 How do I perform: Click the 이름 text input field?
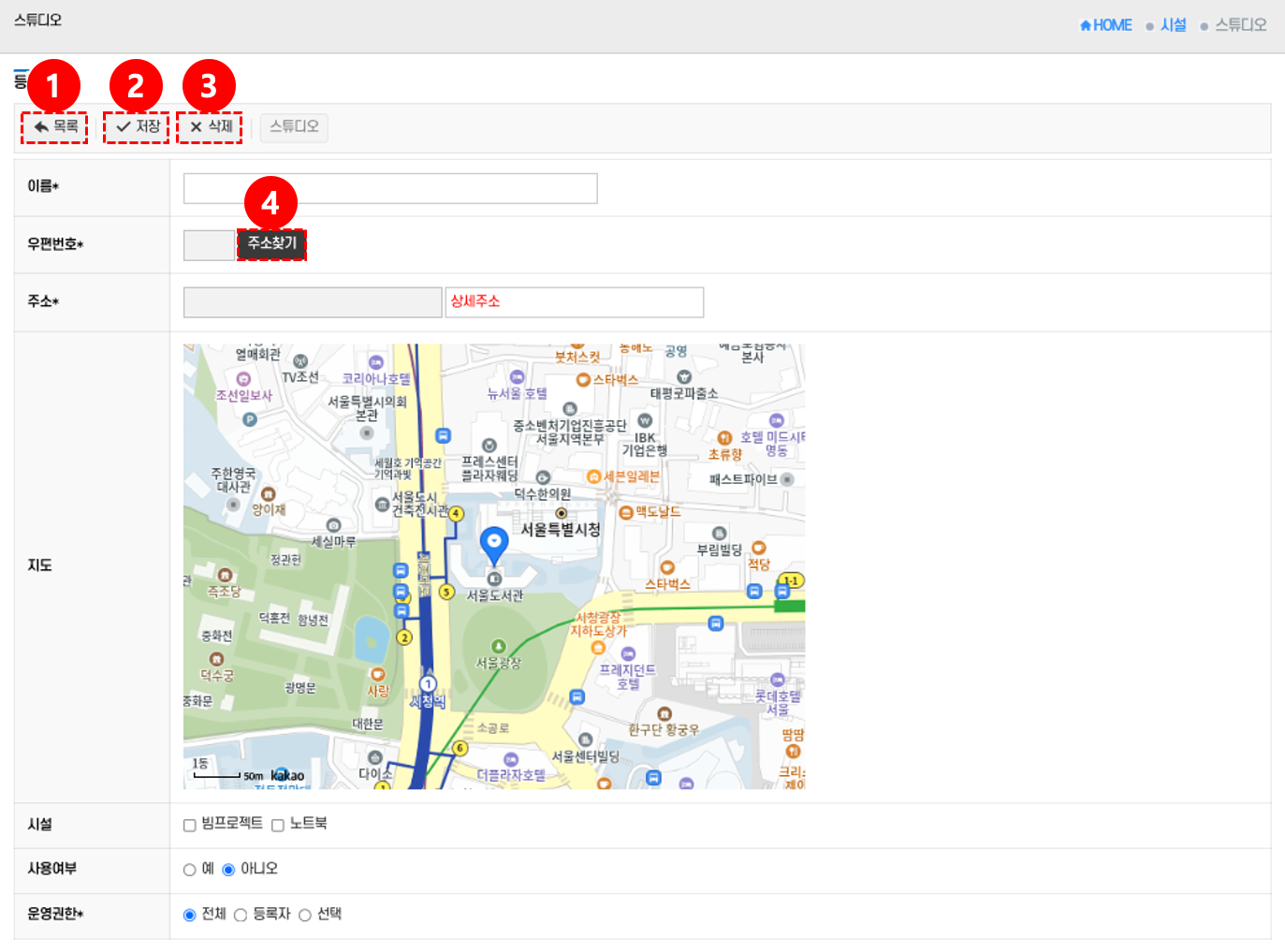coord(390,188)
